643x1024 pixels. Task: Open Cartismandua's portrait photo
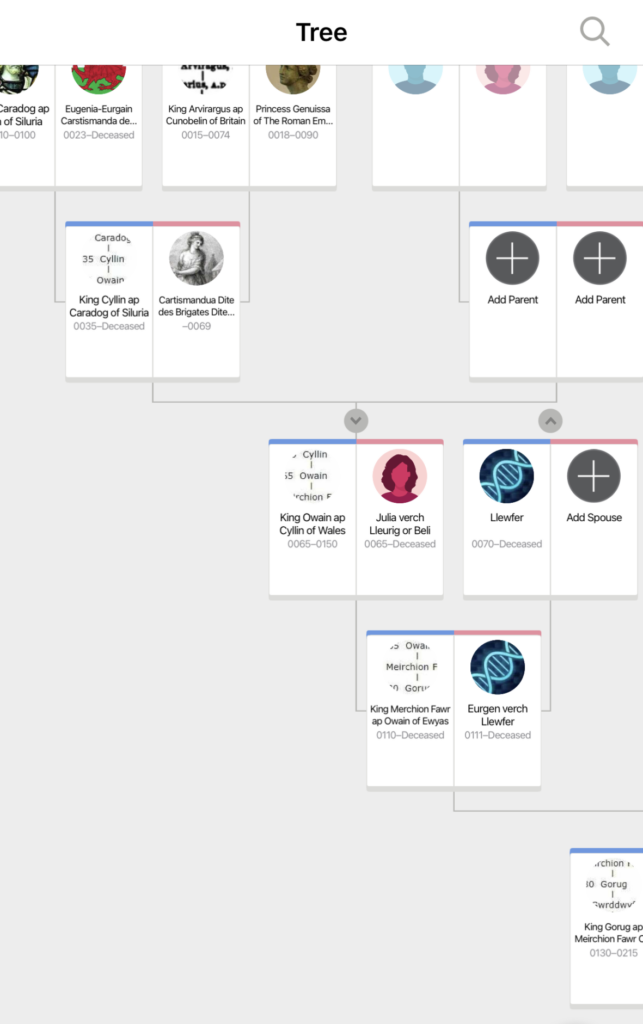pos(196,258)
